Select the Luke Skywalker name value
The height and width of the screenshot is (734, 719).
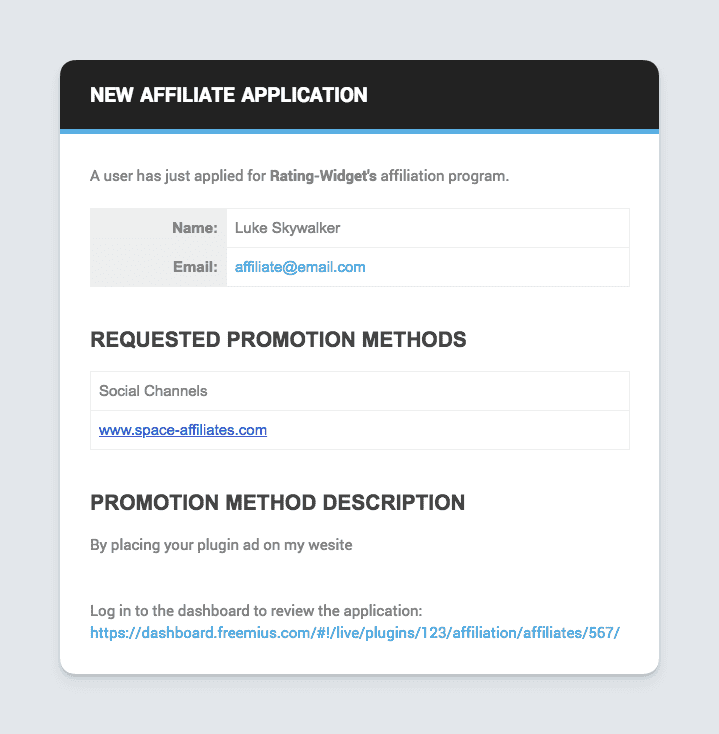pos(287,228)
